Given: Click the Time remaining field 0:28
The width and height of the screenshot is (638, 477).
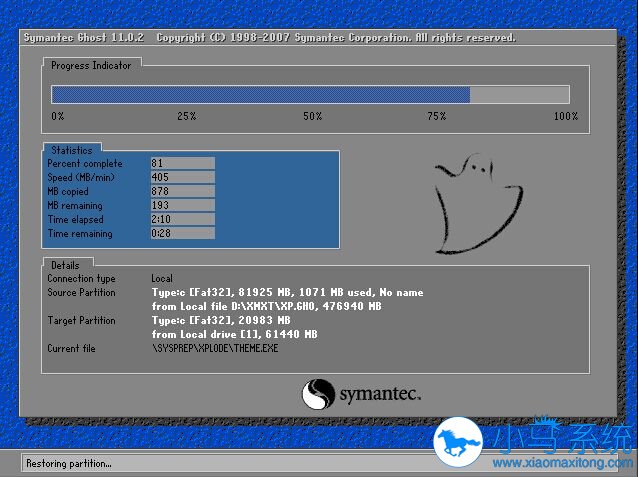Looking at the screenshot, I should [x=183, y=233].
